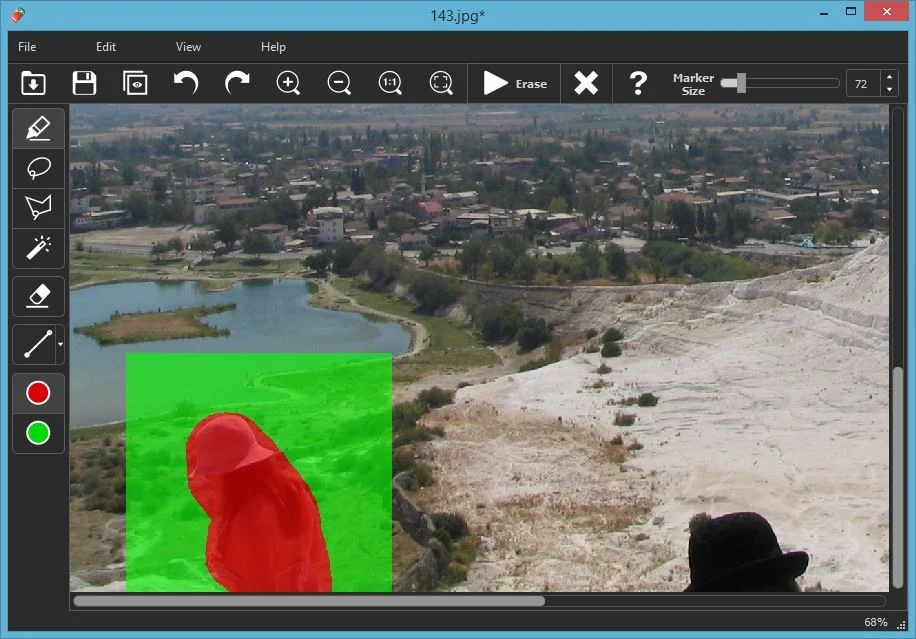Select the Lasso selection tool
916x639 pixels.
tap(38, 168)
